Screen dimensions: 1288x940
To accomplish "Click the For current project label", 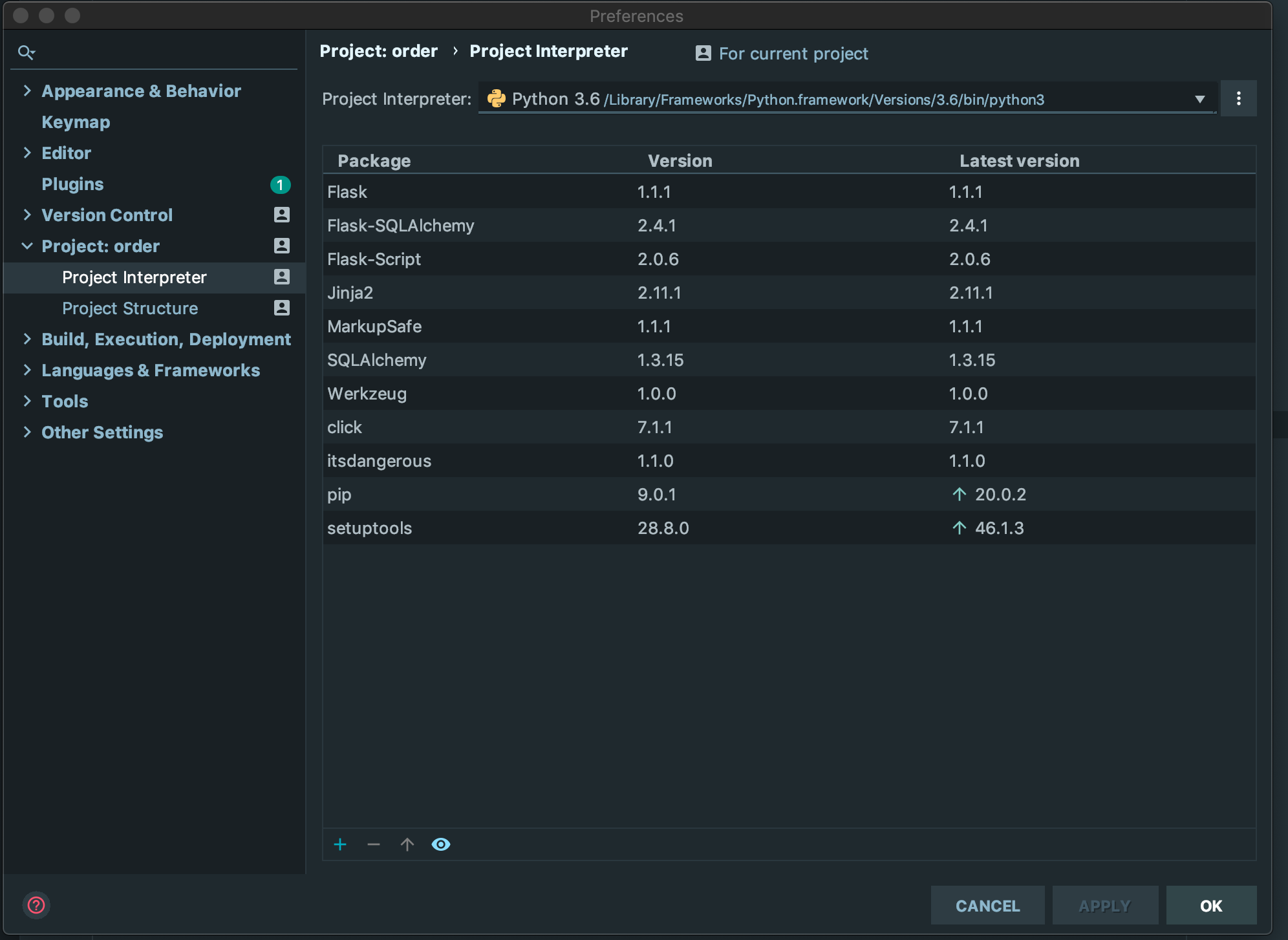I will click(793, 54).
